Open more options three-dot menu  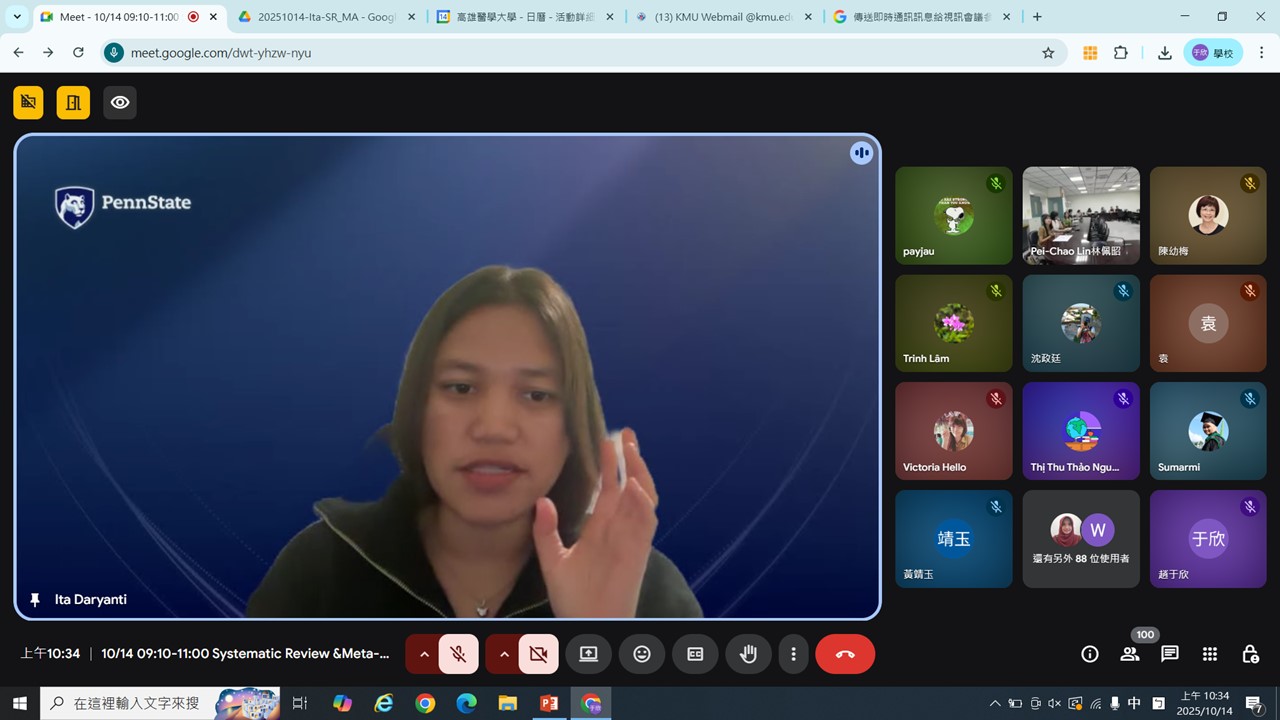[x=793, y=654]
